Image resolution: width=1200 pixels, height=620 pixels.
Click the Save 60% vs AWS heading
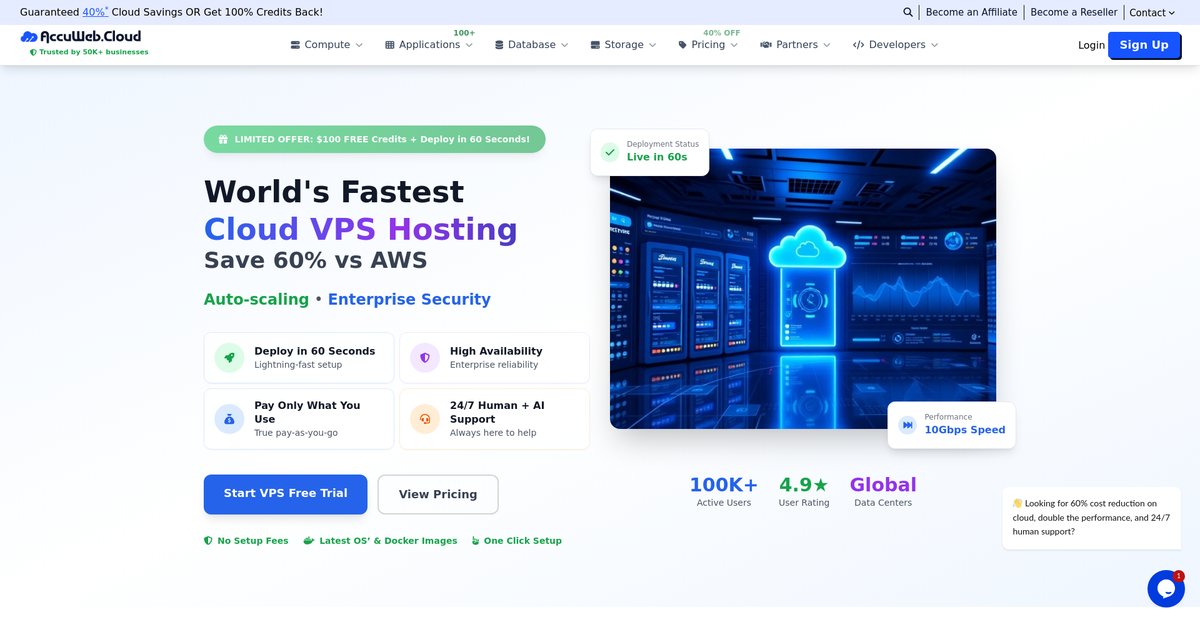[x=316, y=260]
